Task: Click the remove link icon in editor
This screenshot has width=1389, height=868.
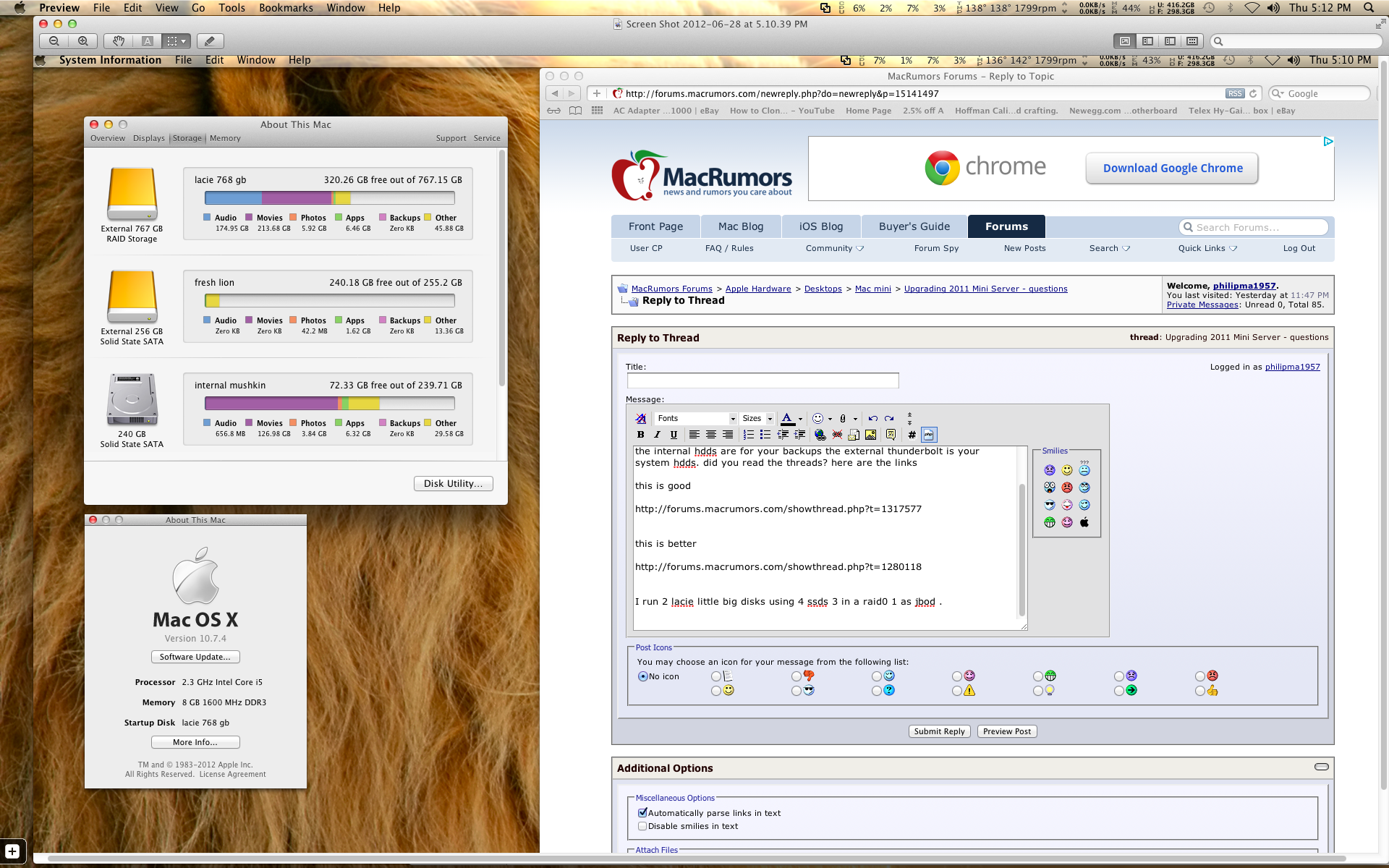Action: click(837, 435)
